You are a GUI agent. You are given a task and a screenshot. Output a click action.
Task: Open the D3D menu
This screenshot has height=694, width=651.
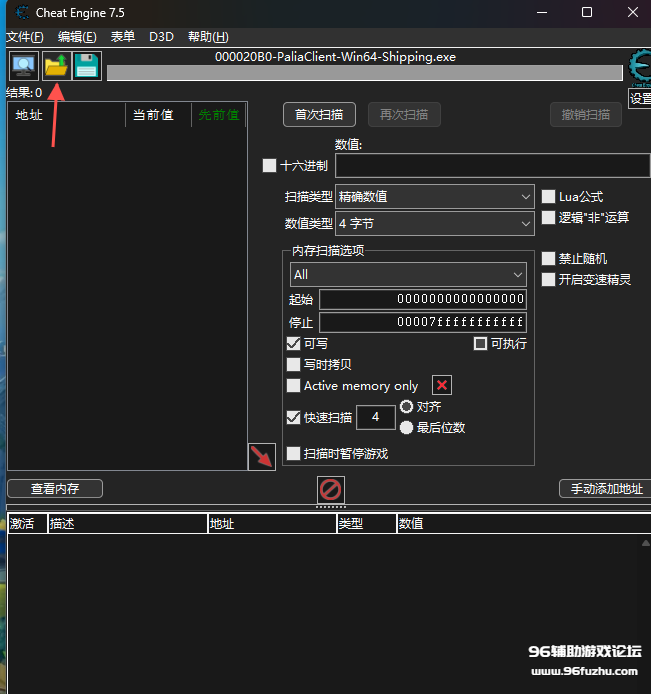pyautogui.click(x=161, y=37)
